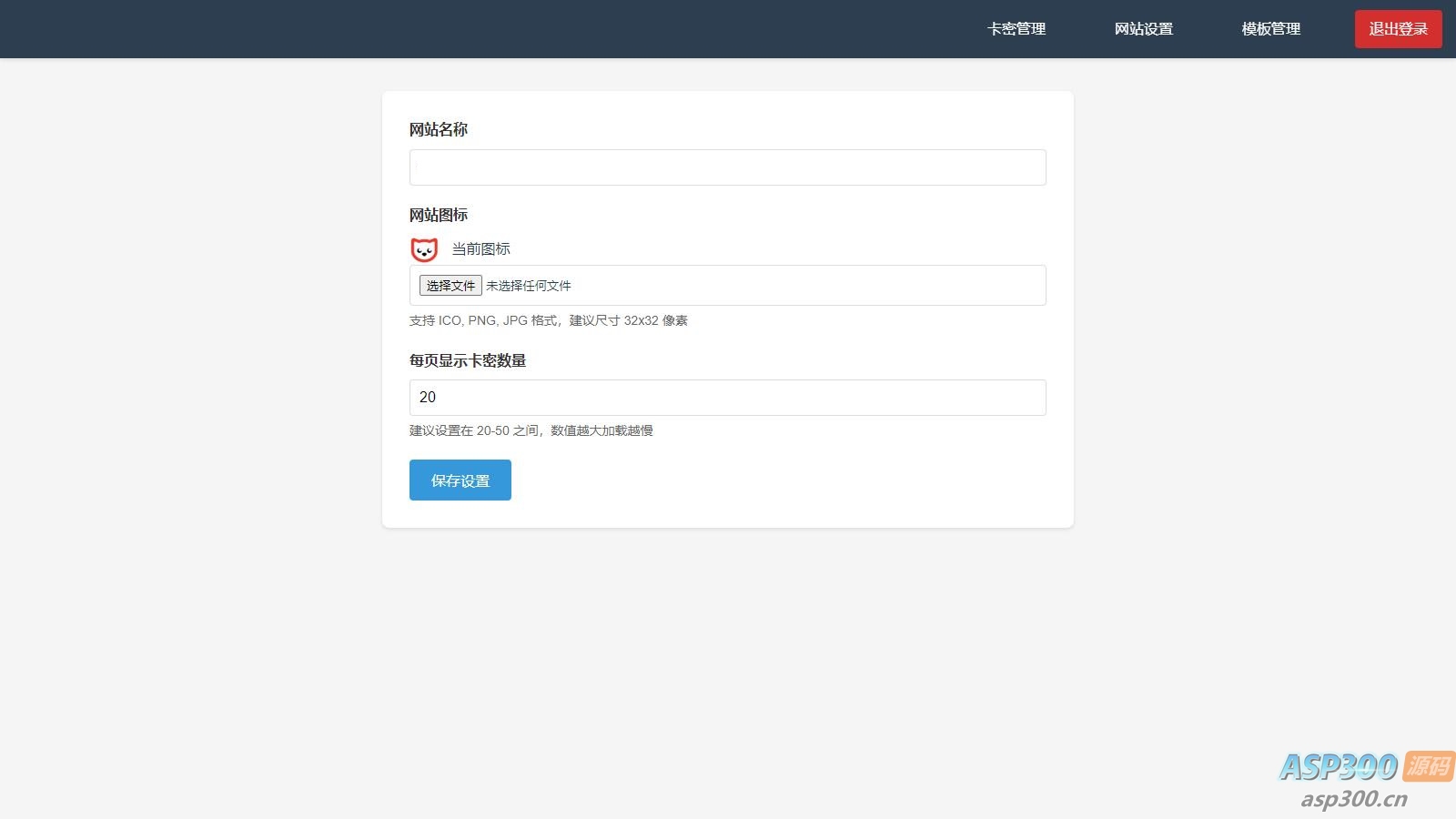Image resolution: width=1456 pixels, height=819 pixels.
Task: Click the 每页显示卡密数量 number field
Action: point(728,398)
